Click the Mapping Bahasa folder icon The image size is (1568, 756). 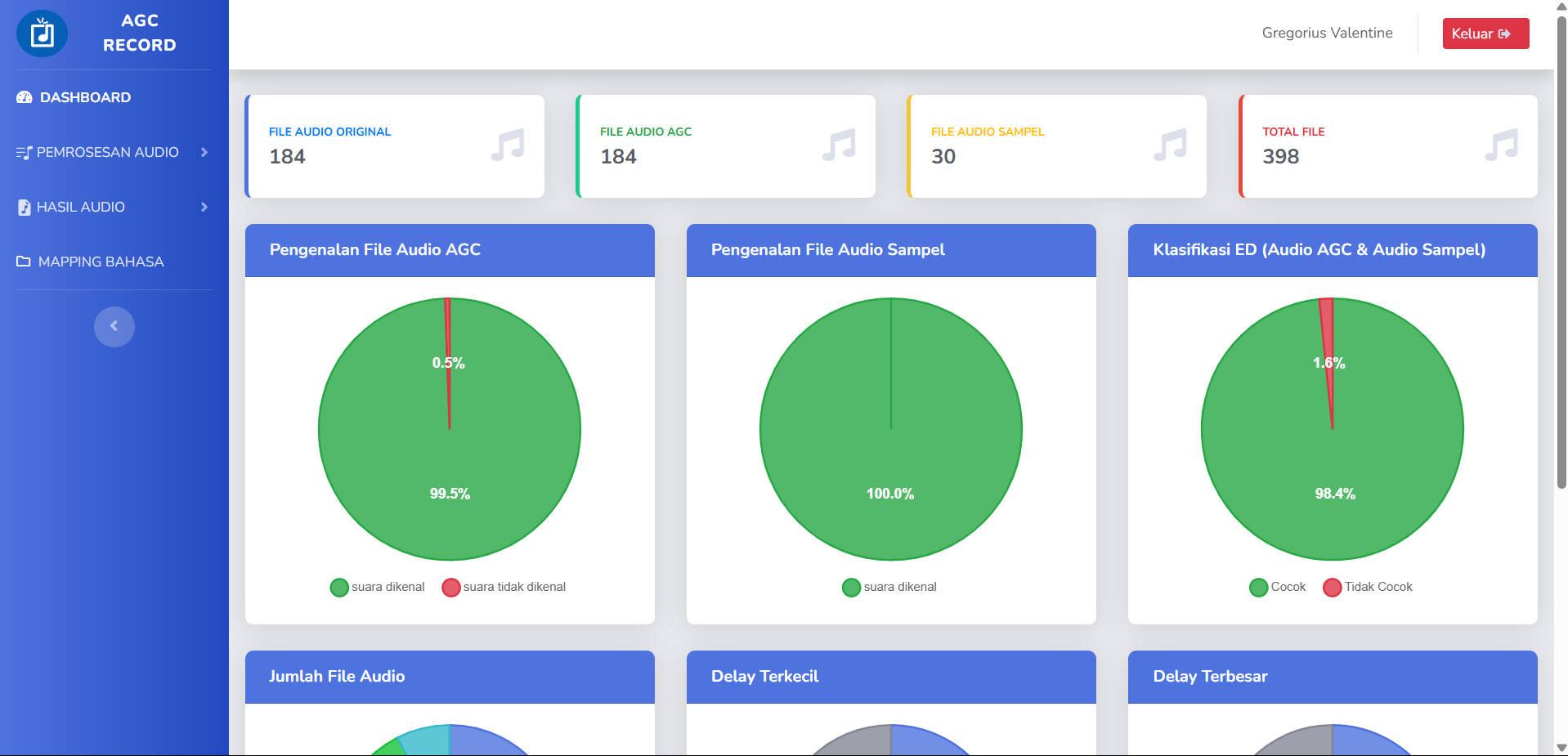pyautogui.click(x=24, y=262)
